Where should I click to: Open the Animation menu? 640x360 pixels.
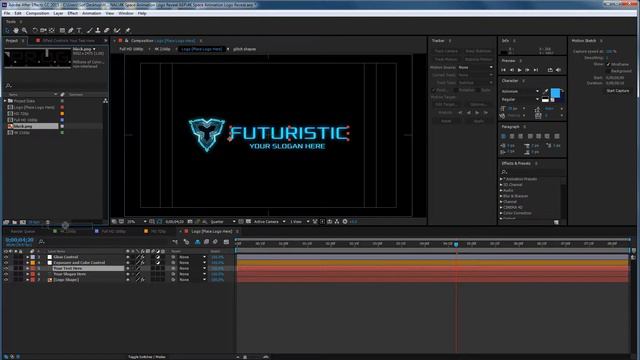[91, 13]
